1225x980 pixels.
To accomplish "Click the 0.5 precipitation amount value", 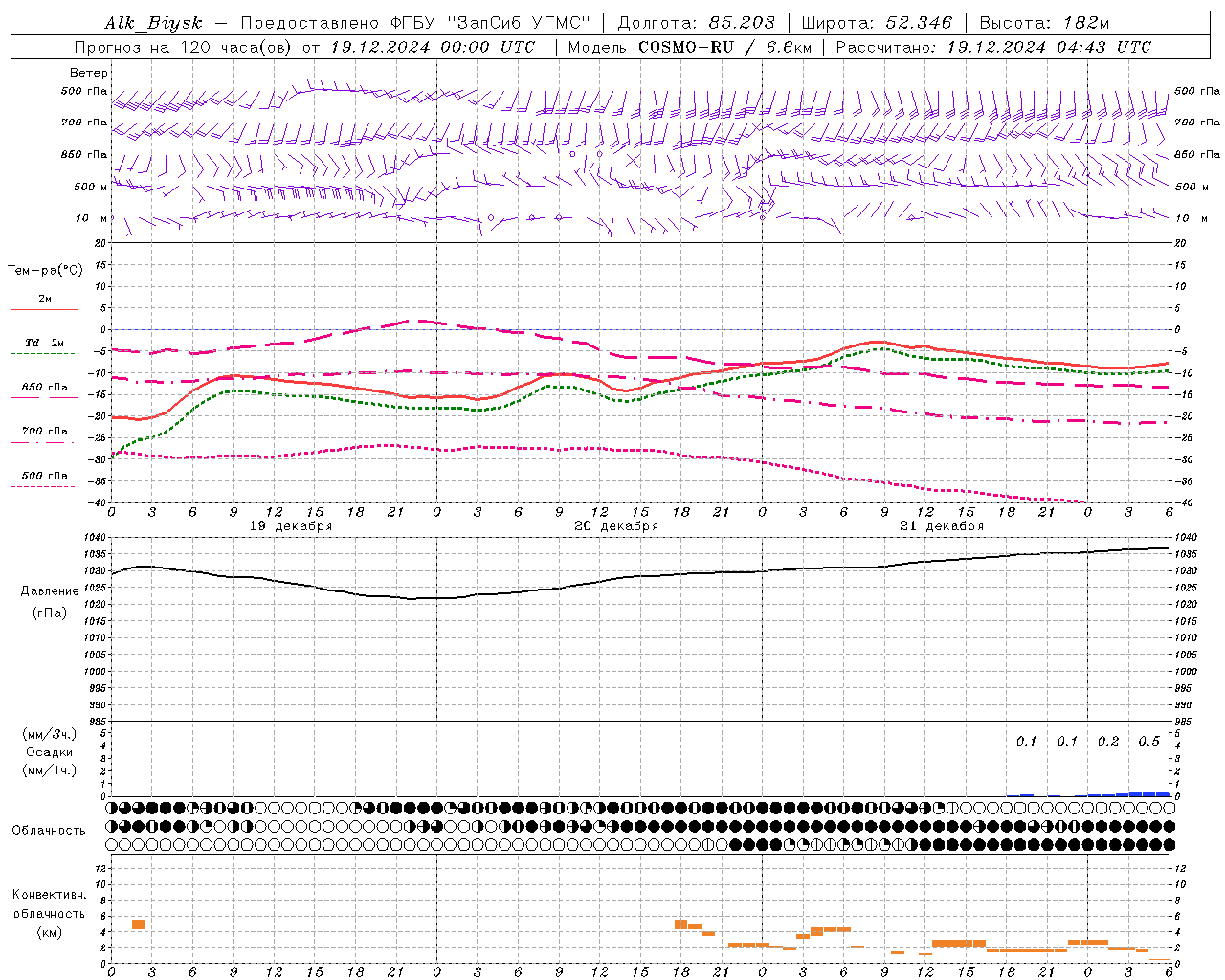I will point(1148,742).
